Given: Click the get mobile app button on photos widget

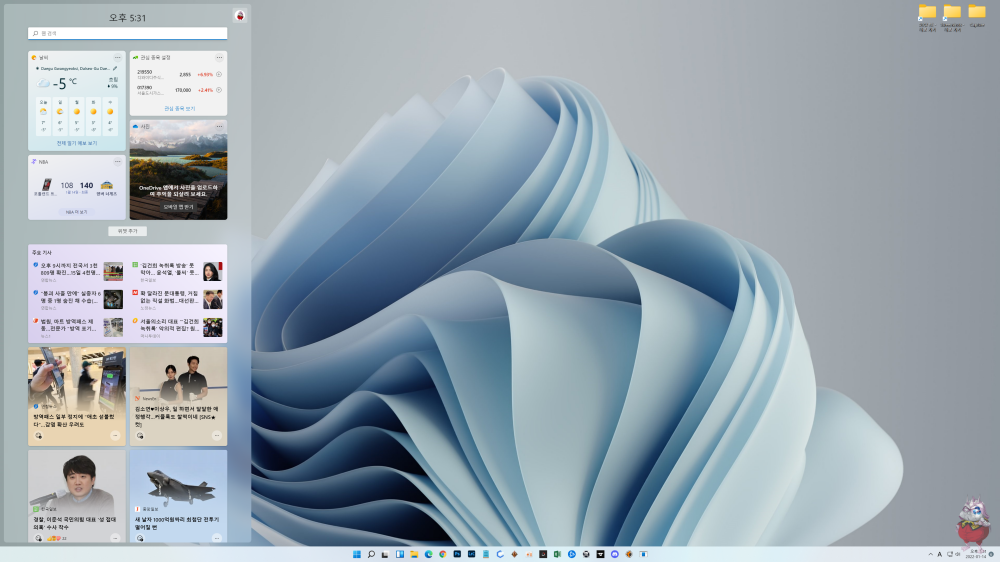Looking at the screenshot, I should point(178,207).
